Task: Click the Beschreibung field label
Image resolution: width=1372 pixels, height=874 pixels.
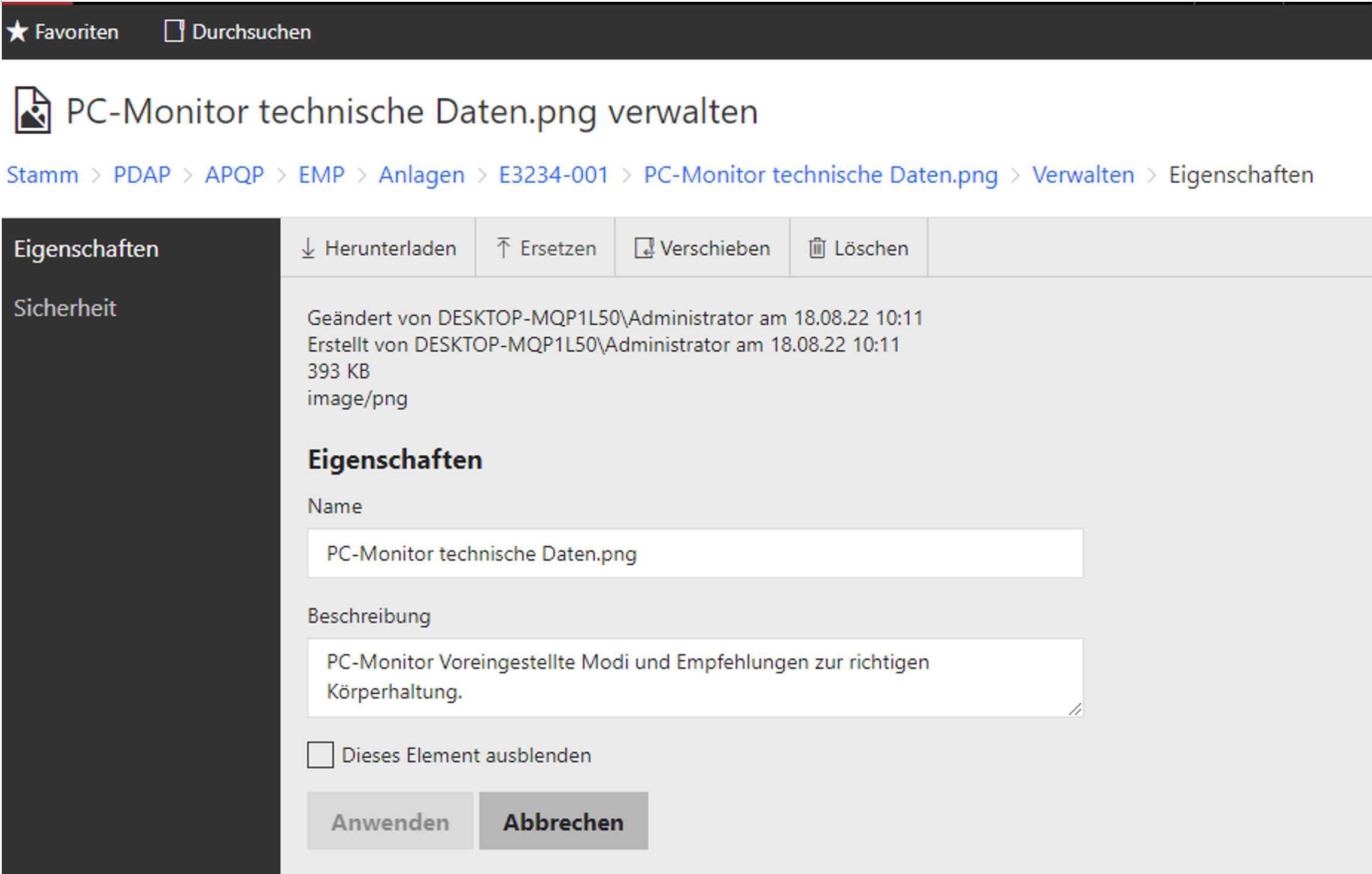Action: (369, 616)
